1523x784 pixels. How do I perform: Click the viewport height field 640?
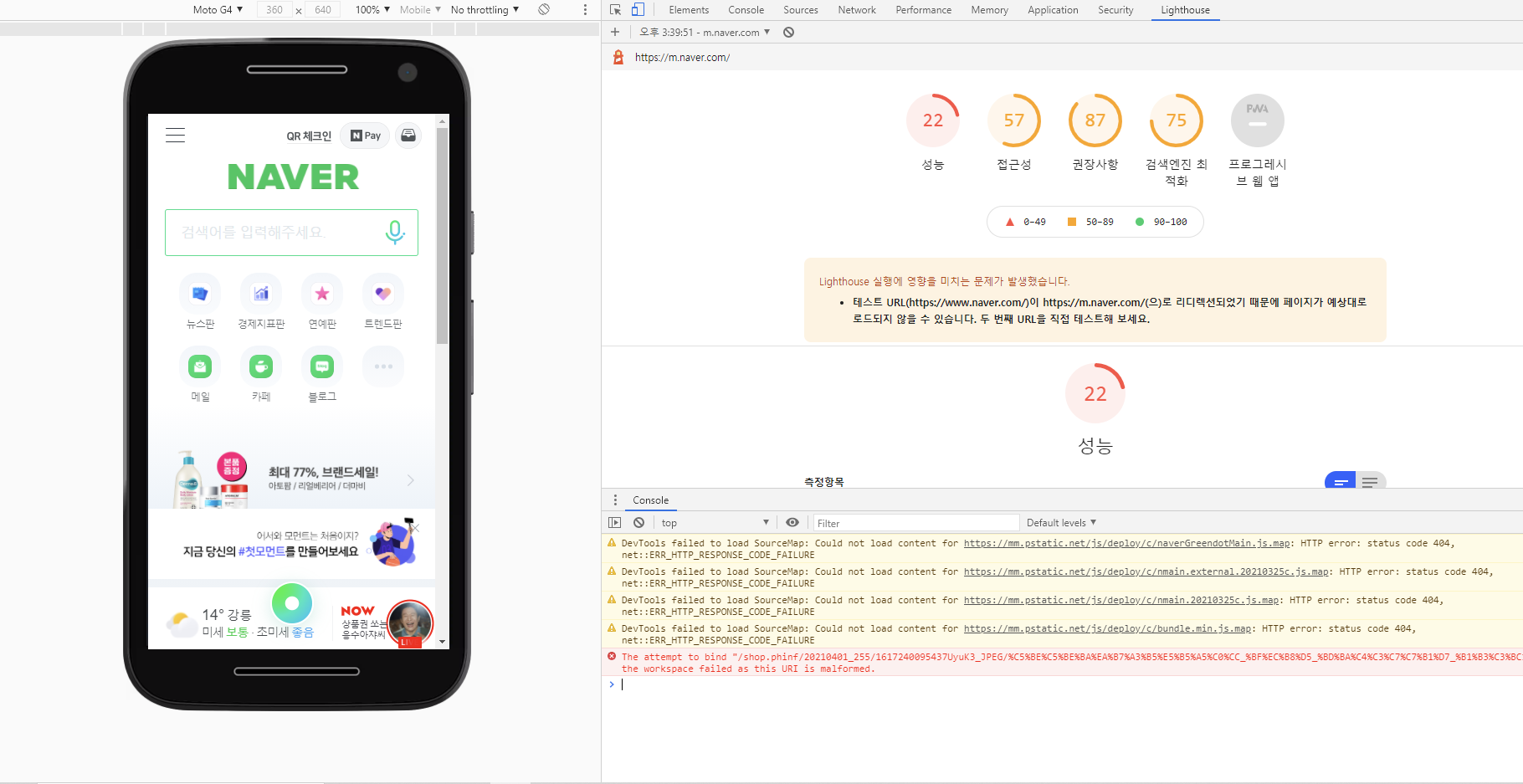tap(323, 9)
